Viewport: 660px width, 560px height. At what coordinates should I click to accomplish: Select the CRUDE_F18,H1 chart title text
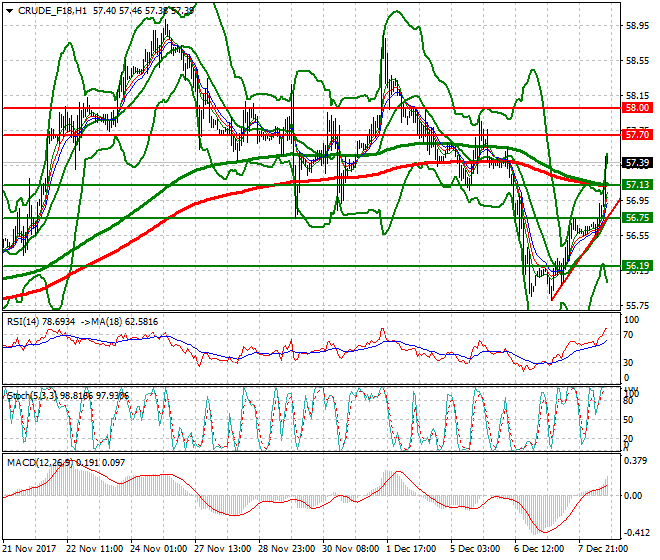click(52, 11)
